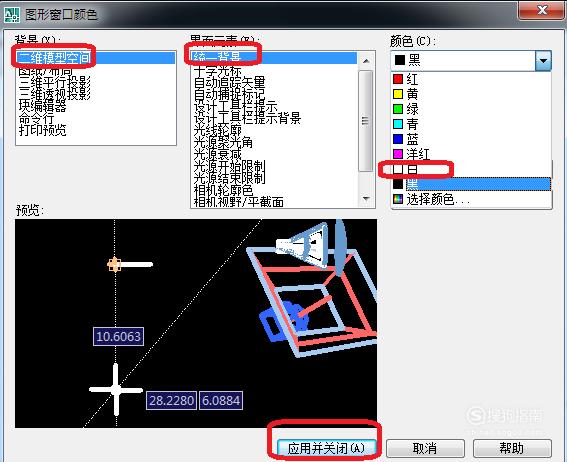Select 三维透视投影 context item
The image size is (567, 462).
pyautogui.click(x=55, y=94)
